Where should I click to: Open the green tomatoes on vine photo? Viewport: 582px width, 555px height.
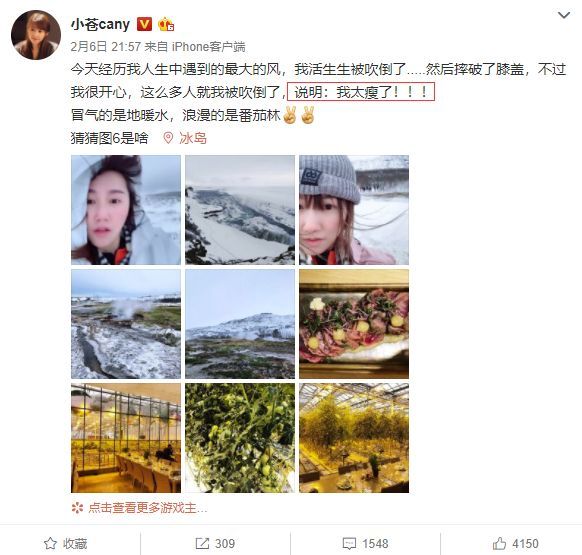coord(240,438)
